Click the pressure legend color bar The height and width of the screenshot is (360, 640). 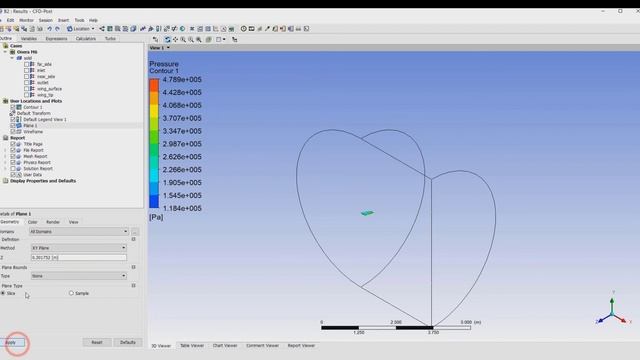(154, 144)
